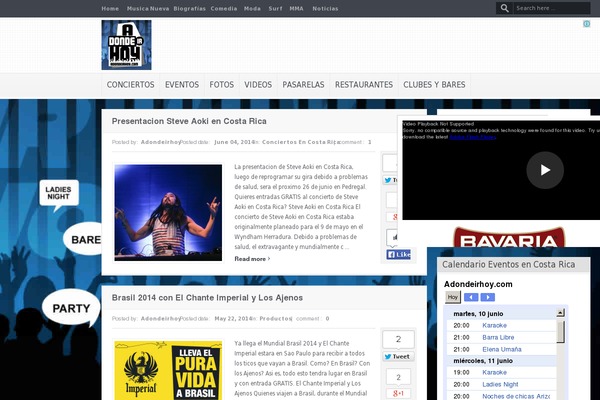The width and height of the screenshot is (600, 400).
Task: Select the CLUBES Y BARES navigation tab
Action: click(434, 85)
